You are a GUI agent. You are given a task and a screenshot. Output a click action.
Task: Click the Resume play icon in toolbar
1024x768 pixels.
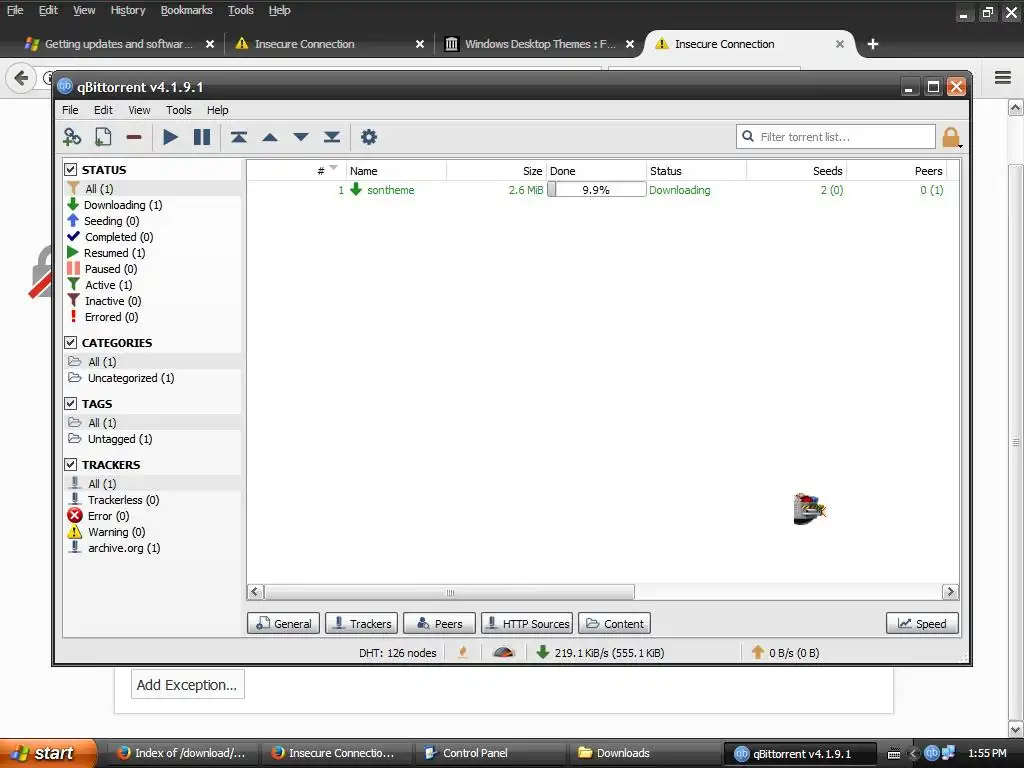pyautogui.click(x=170, y=137)
